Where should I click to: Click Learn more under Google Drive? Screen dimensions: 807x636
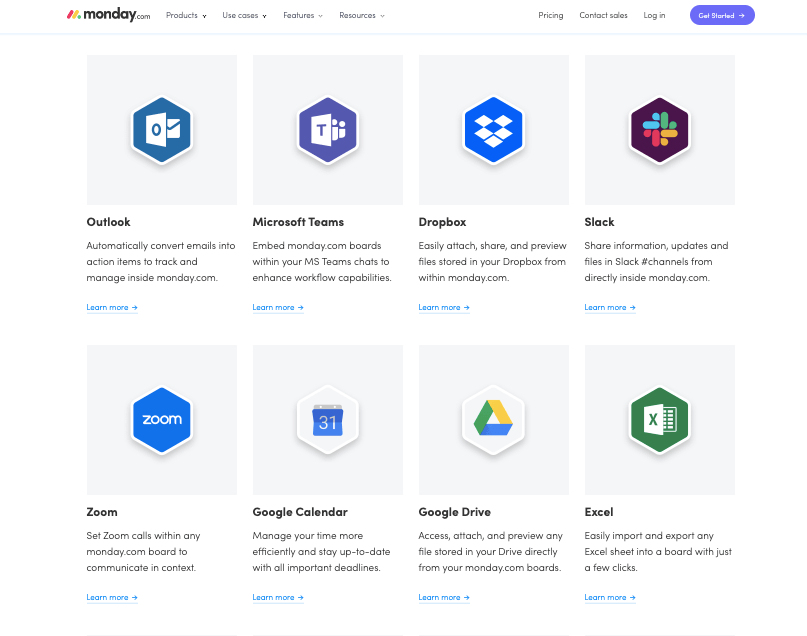(444, 597)
